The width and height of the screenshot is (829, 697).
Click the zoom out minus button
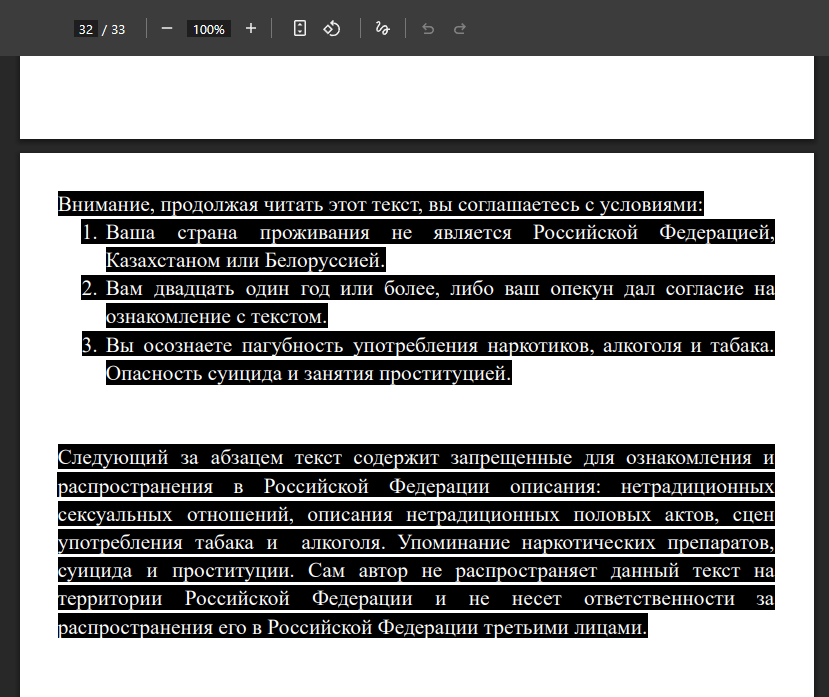(x=167, y=29)
